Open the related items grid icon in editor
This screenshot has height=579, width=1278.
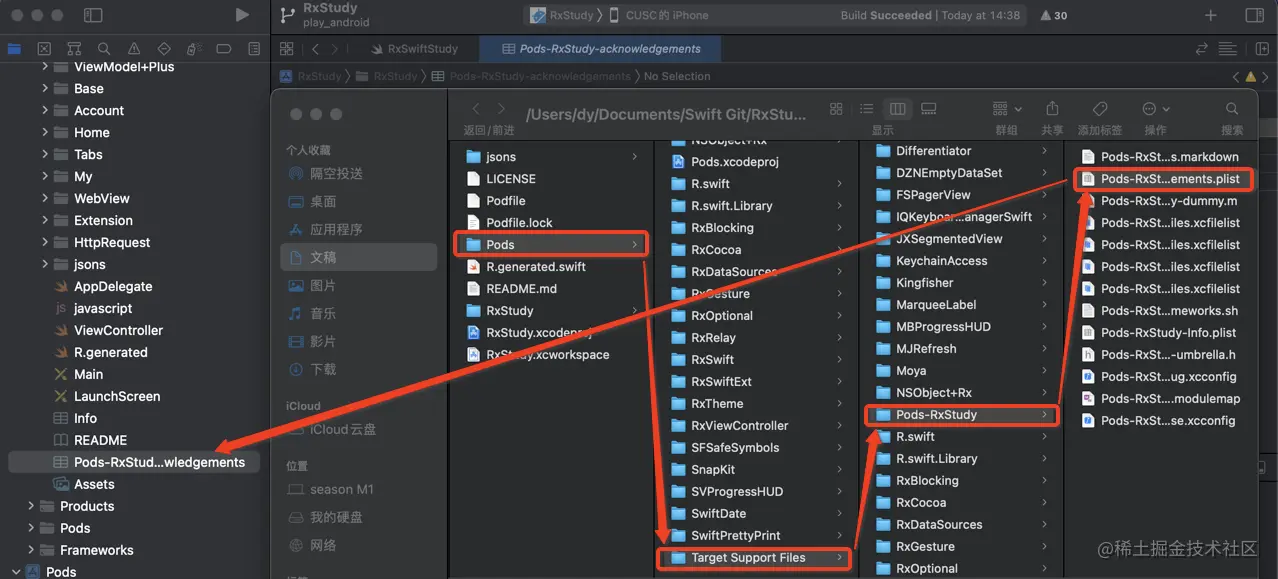click(287, 48)
